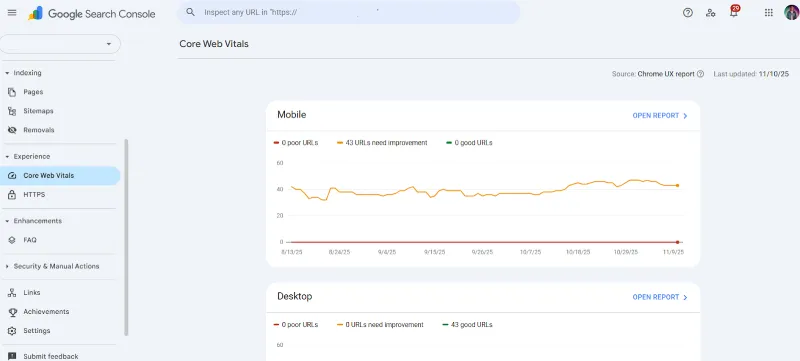Click the 10/18/25 axis label
This screenshot has width=800, height=361.
pos(578,252)
